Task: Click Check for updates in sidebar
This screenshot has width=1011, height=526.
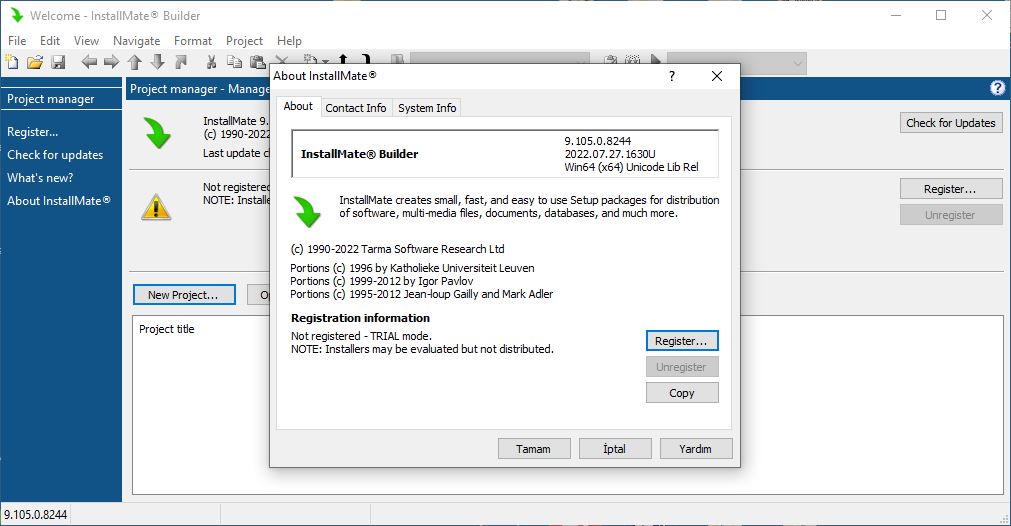Action: [x=55, y=155]
